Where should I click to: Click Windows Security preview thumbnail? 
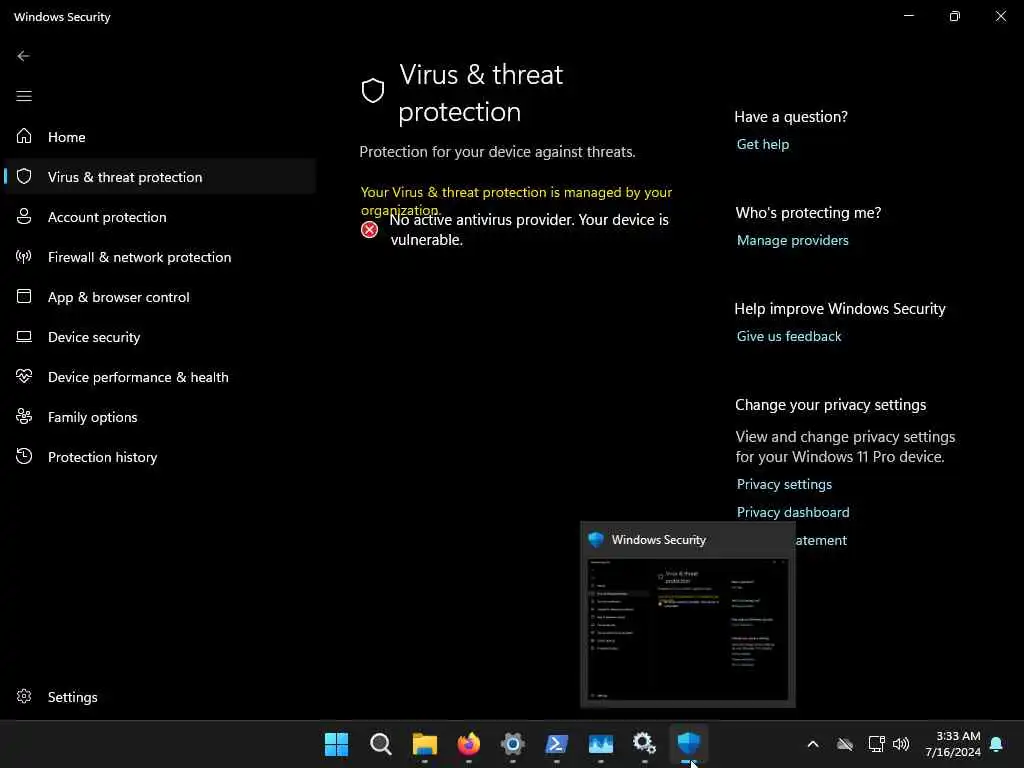pyautogui.click(x=688, y=629)
